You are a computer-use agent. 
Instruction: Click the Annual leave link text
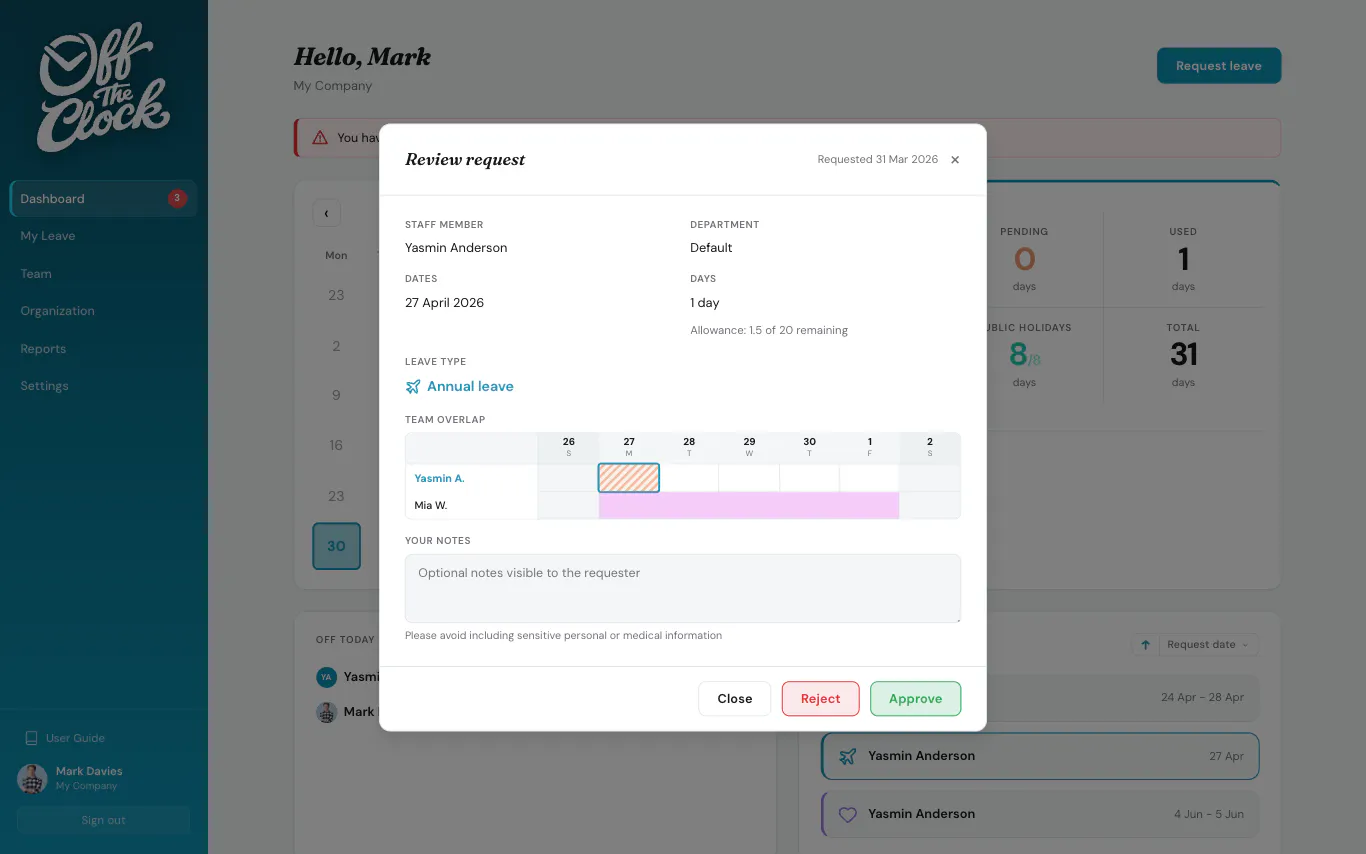click(x=470, y=386)
